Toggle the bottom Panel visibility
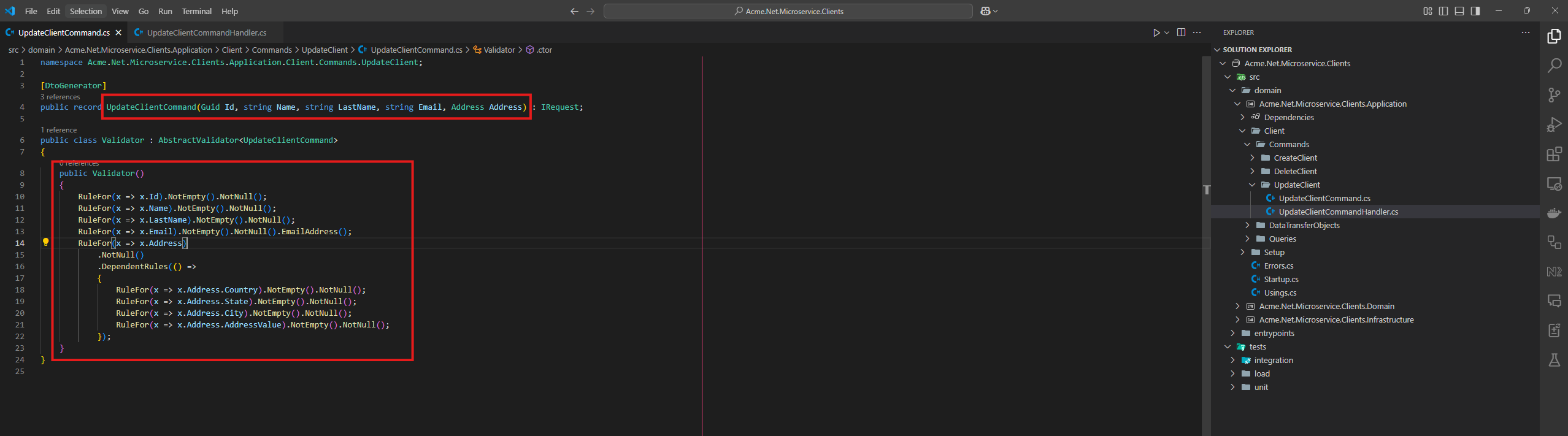This screenshot has width=1568, height=436. click(1459, 11)
